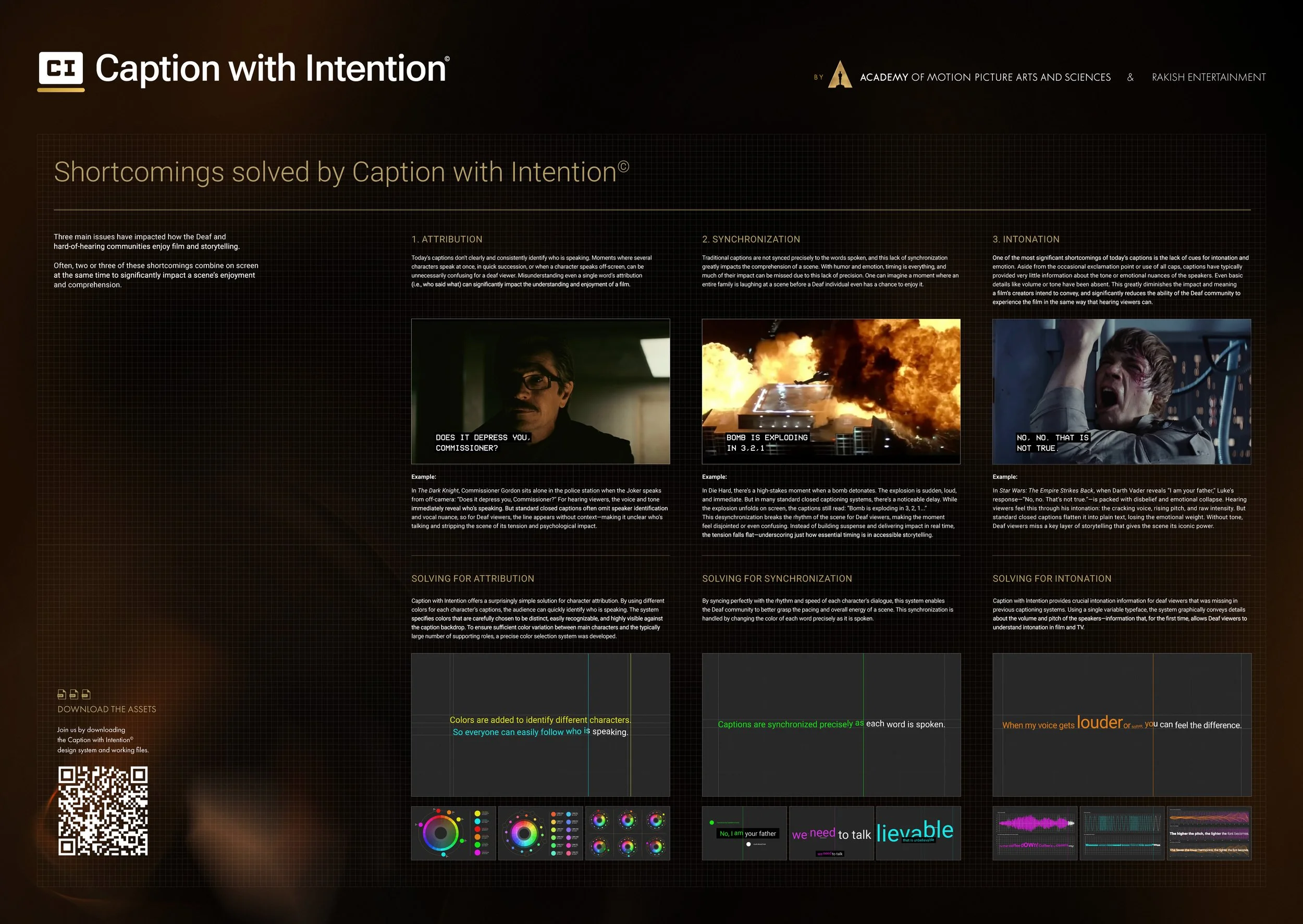This screenshot has width=1303, height=924.
Task: Open the 'No, I am your father' thumbnail
Action: point(744,833)
